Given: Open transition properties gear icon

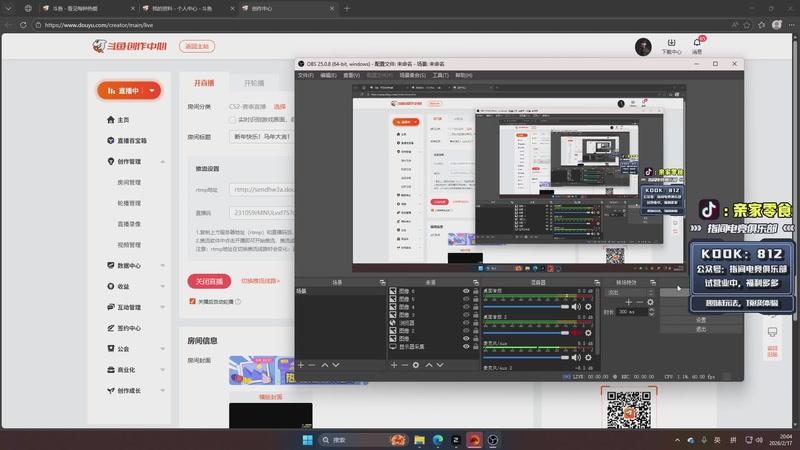Looking at the screenshot, I should click(650, 302).
